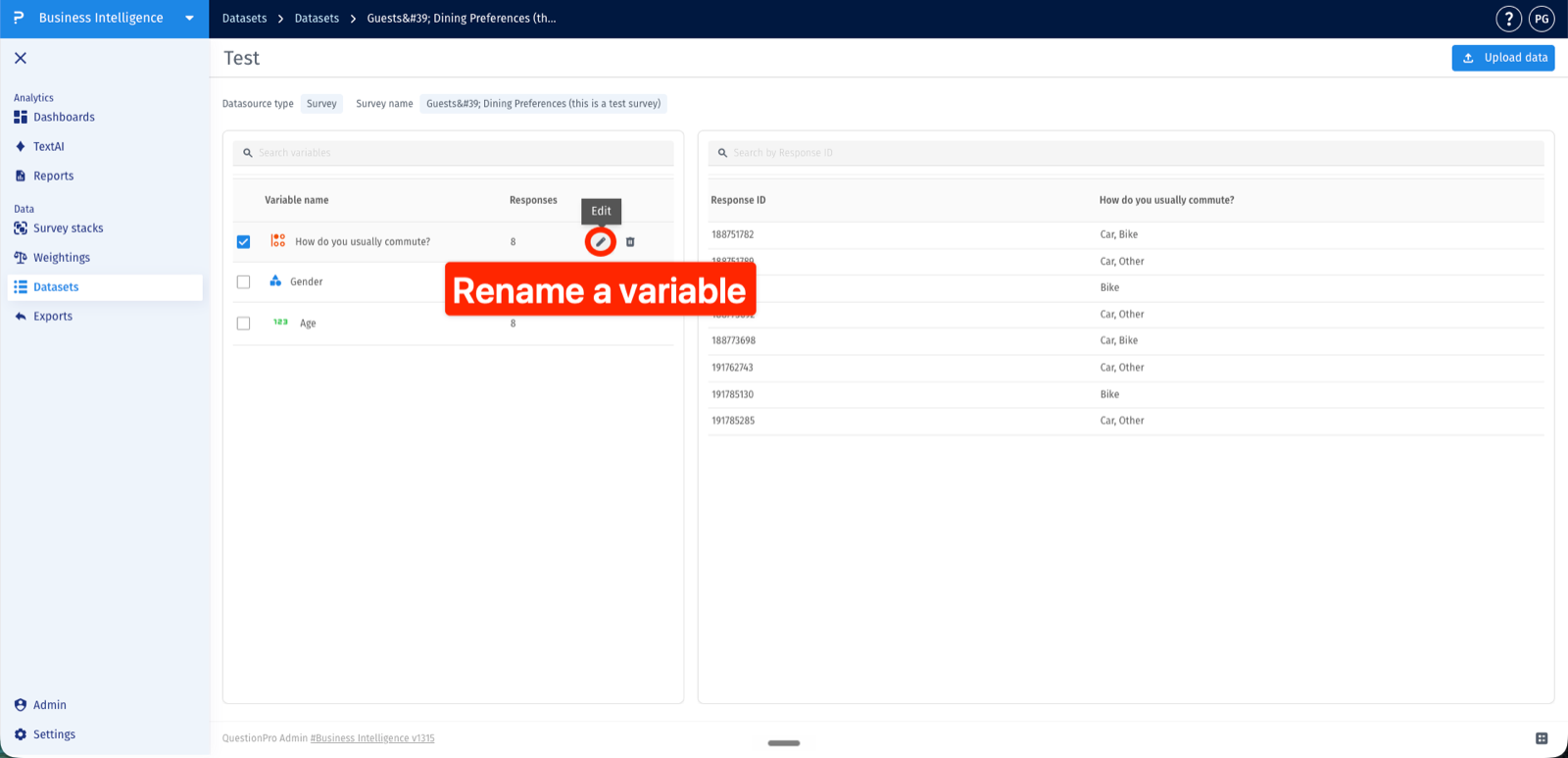Click the grid icon at bottom right
Image resolution: width=1568 pixels, height=758 pixels.
click(x=1542, y=738)
